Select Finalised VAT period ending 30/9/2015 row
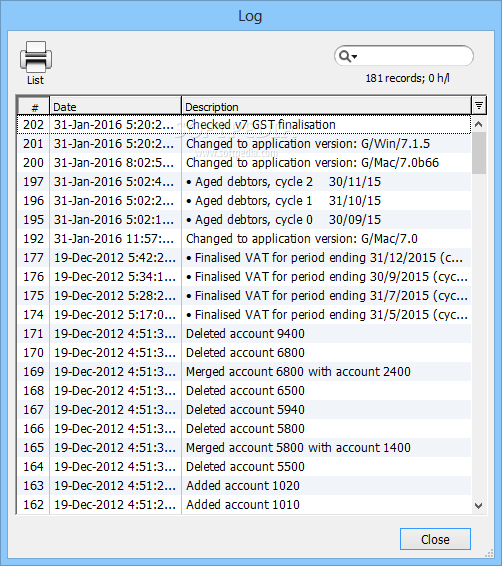 [x=244, y=277]
